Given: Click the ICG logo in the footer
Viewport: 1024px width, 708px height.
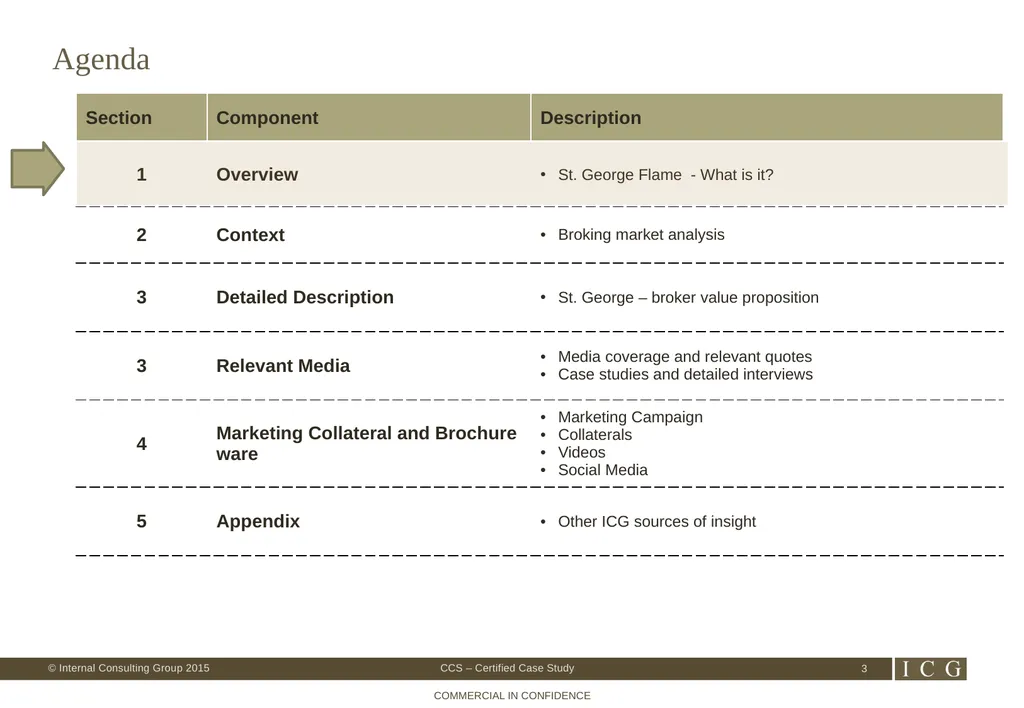Looking at the screenshot, I should (931, 668).
